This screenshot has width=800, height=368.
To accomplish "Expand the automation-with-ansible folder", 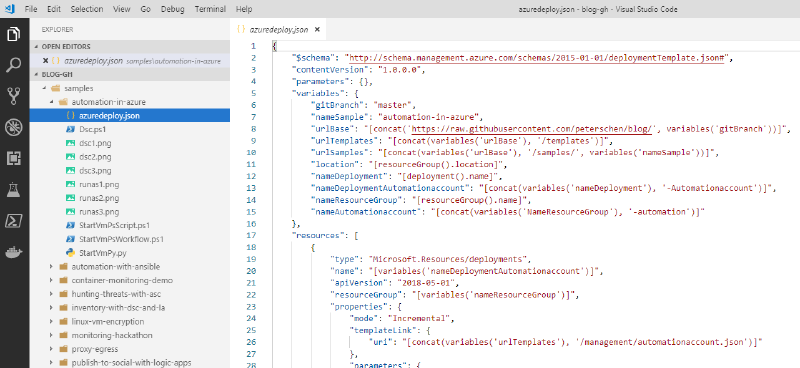I will click(x=52, y=266).
